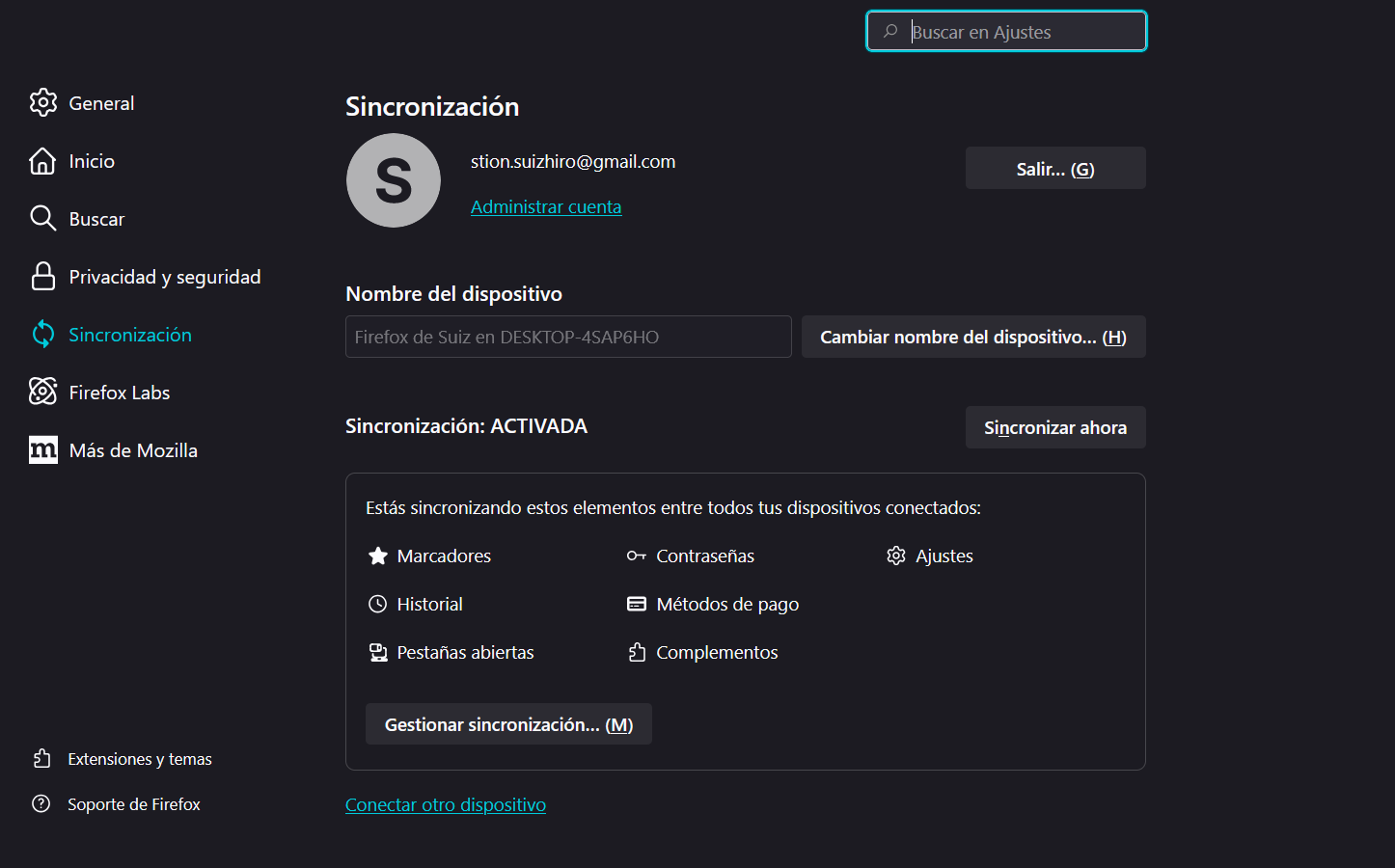Viewport: 1395px width, 868px height.
Task: Click the star icon next to Marcadores
Action: (x=378, y=556)
